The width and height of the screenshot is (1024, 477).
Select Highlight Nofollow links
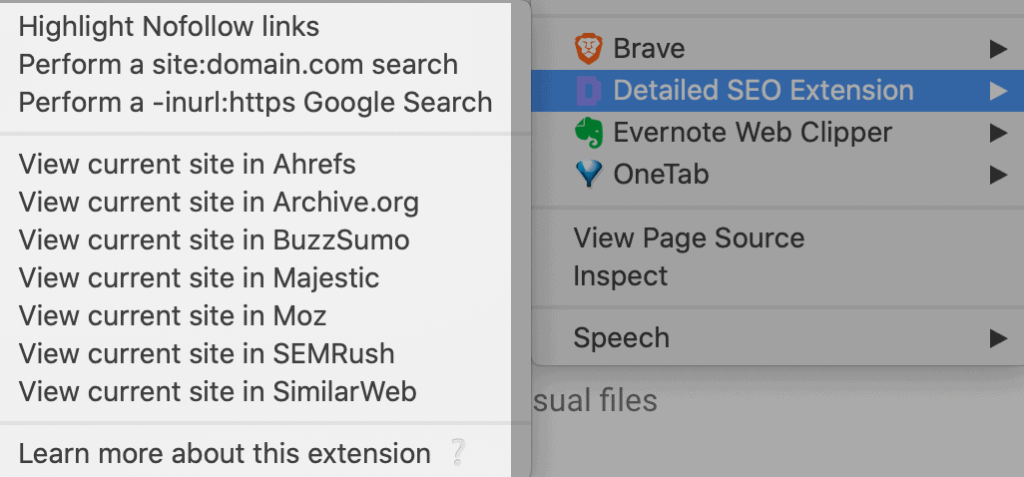click(x=169, y=26)
